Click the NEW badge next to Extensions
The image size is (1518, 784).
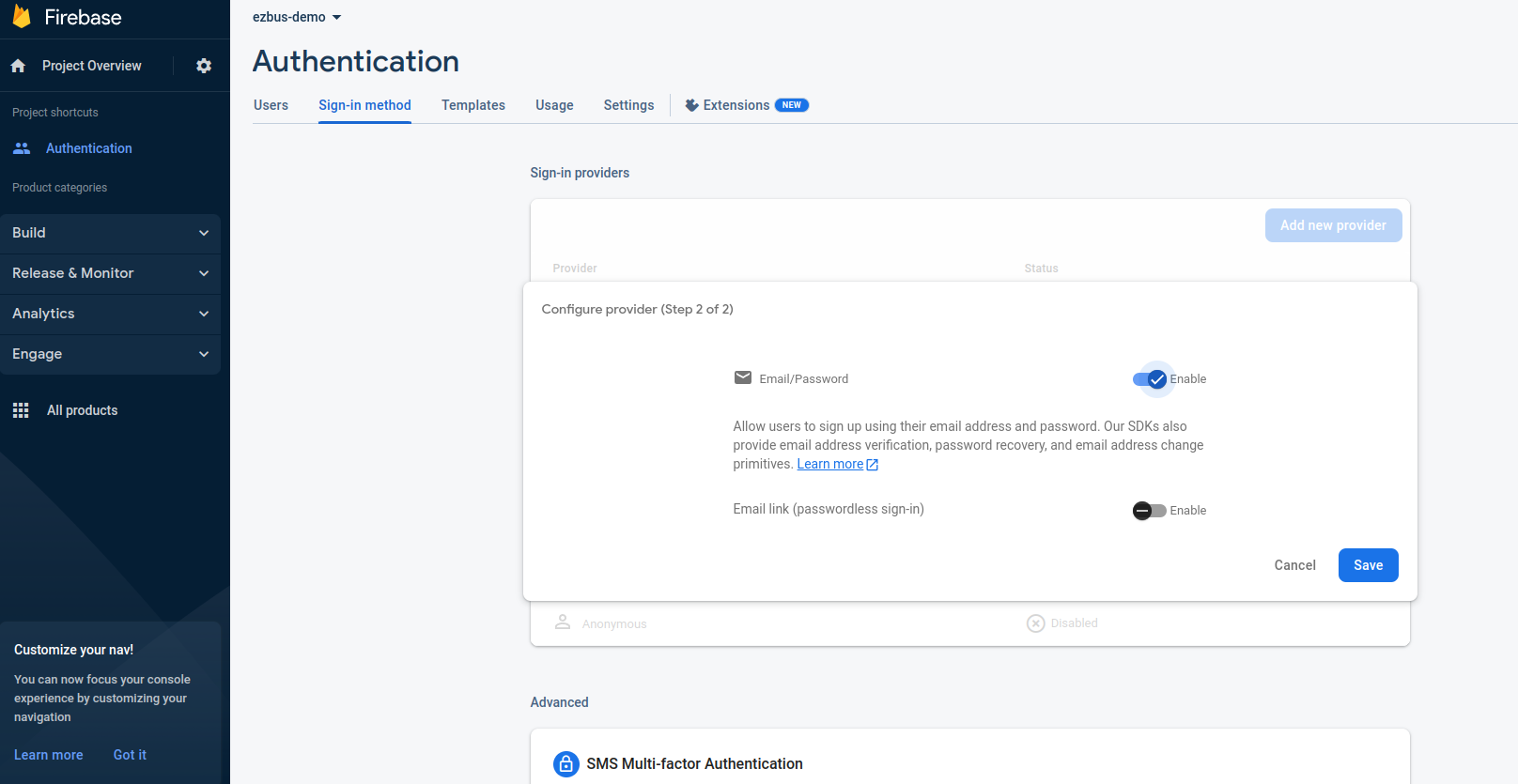(x=792, y=105)
